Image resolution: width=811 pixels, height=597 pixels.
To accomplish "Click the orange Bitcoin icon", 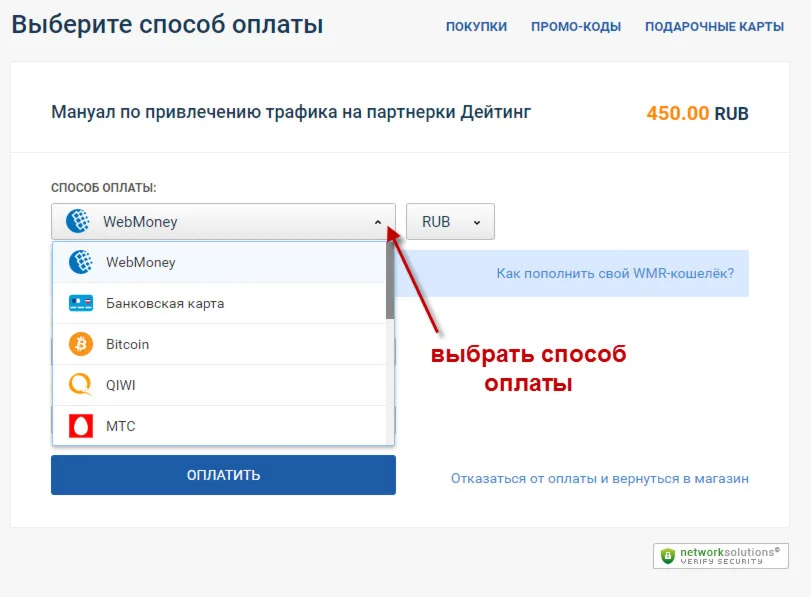I will tap(81, 344).
